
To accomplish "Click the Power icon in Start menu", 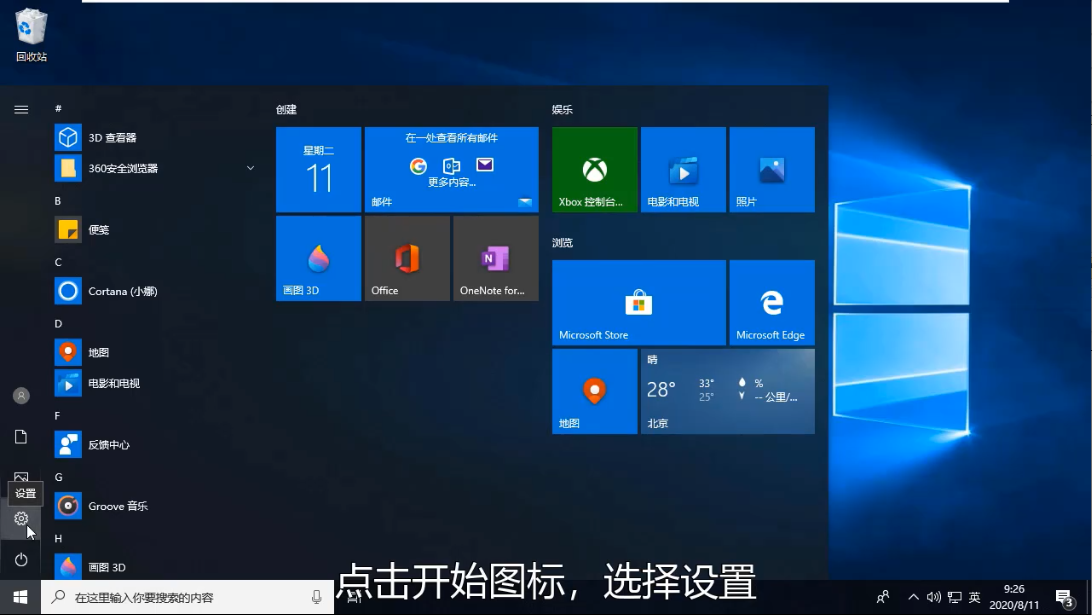I will coord(21,560).
